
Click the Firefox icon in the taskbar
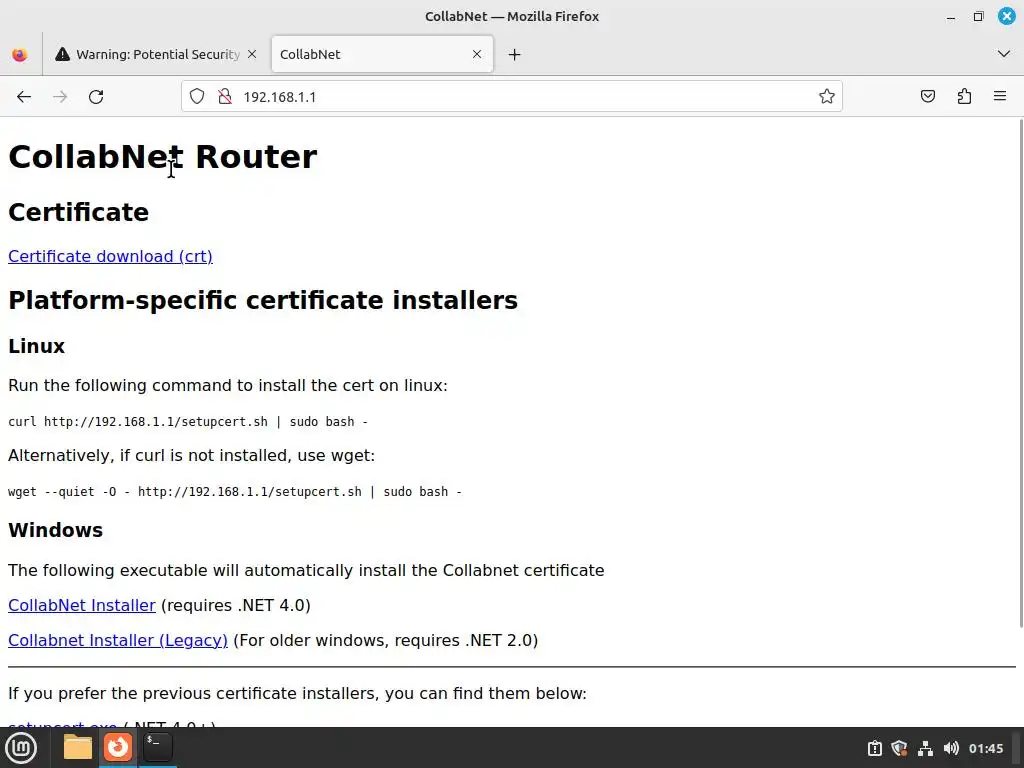pos(118,747)
